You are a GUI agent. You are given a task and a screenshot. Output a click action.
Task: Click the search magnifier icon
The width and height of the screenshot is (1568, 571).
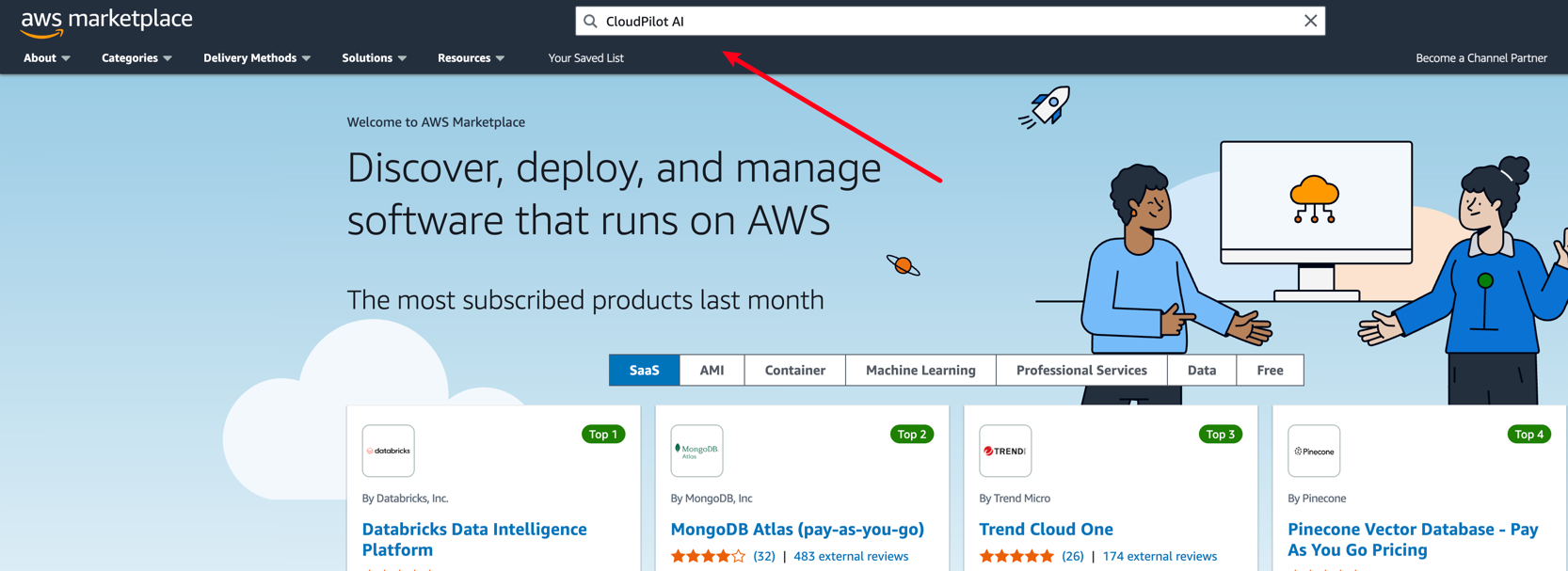point(590,21)
